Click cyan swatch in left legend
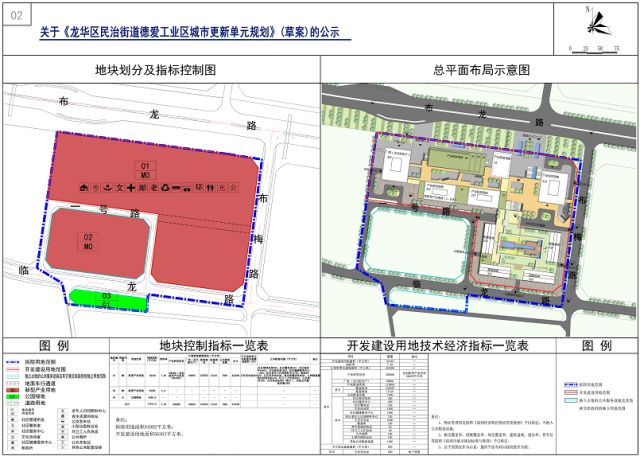This screenshot has height=456, width=640. (12, 376)
